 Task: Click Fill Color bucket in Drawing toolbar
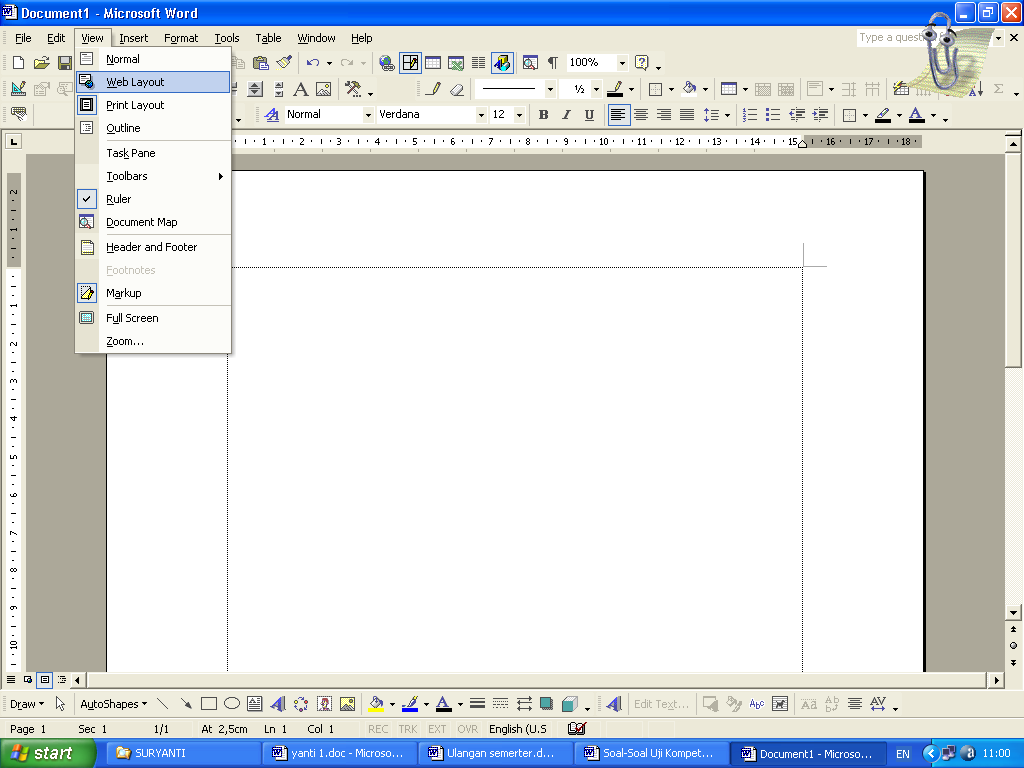pos(376,704)
